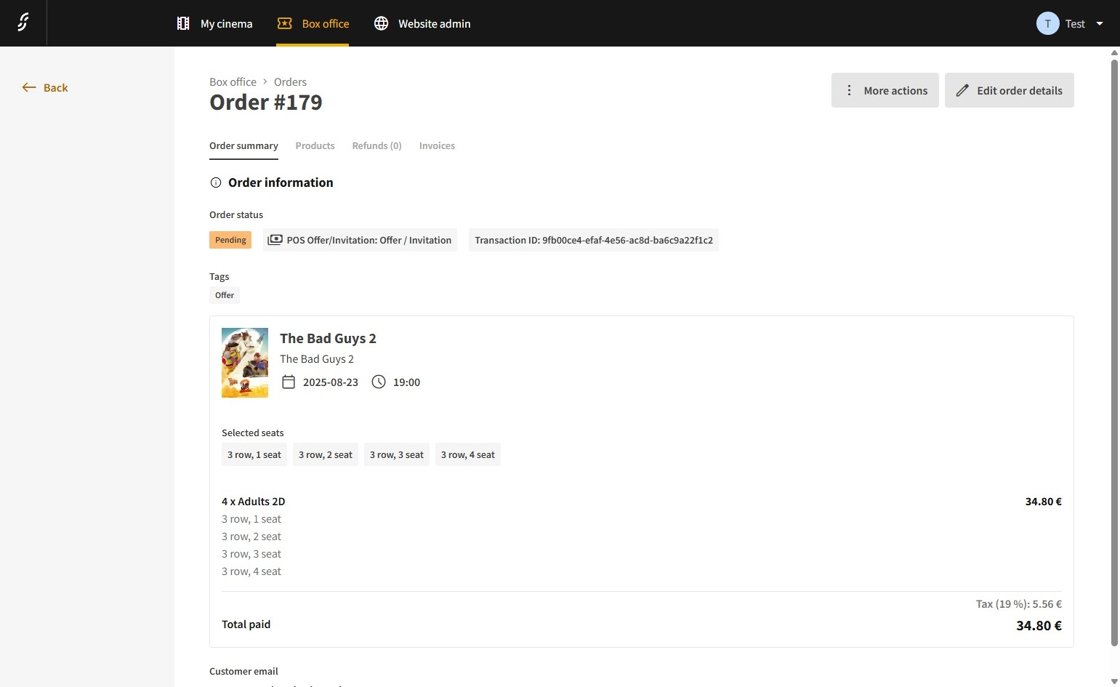Image resolution: width=1120 pixels, height=687 pixels.
Task: Open the More actions dropdown menu
Action: pos(885,90)
